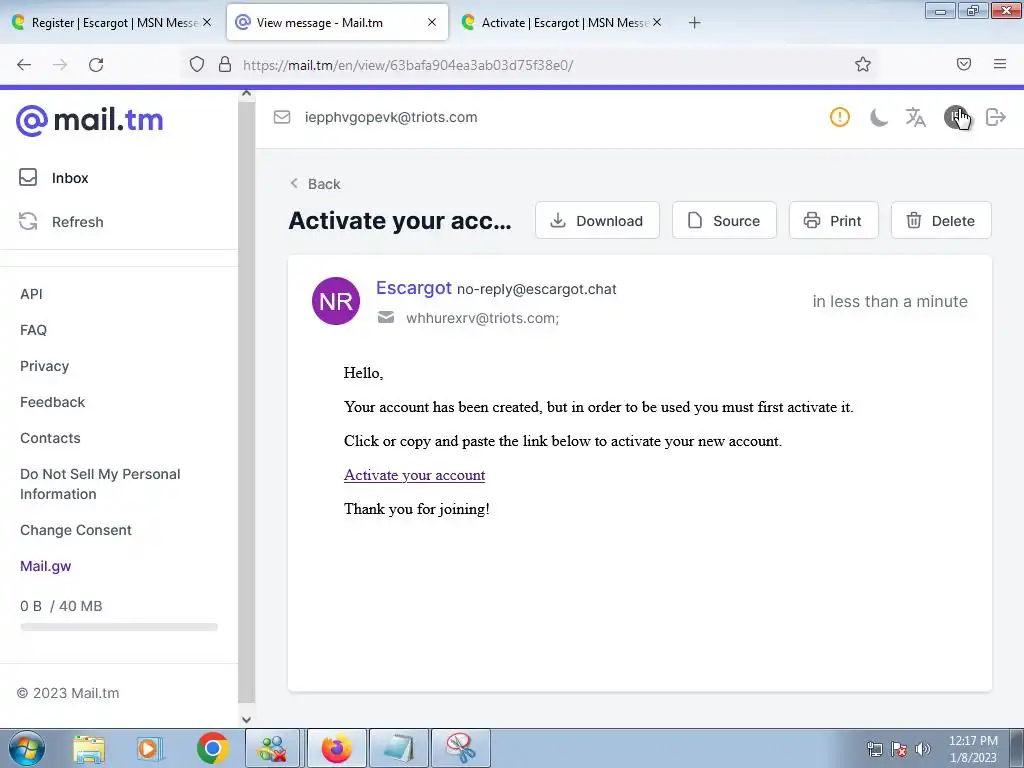Open a new browser tab
The width and height of the screenshot is (1024, 768).
pos(694,23)
